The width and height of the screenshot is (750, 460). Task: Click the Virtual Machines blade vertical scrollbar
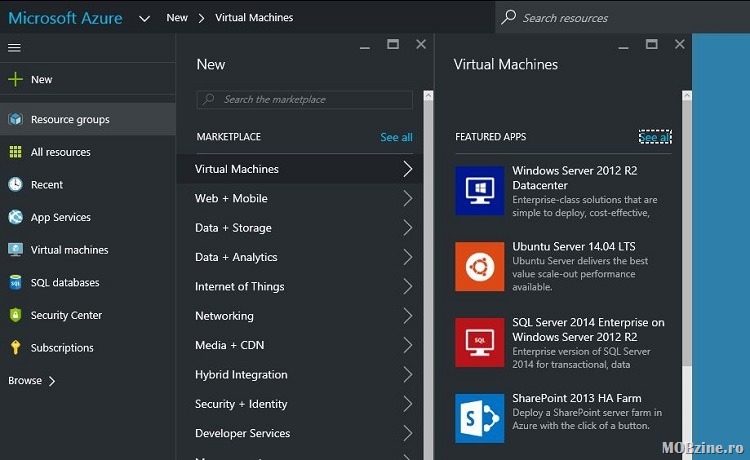pos(686,230)
